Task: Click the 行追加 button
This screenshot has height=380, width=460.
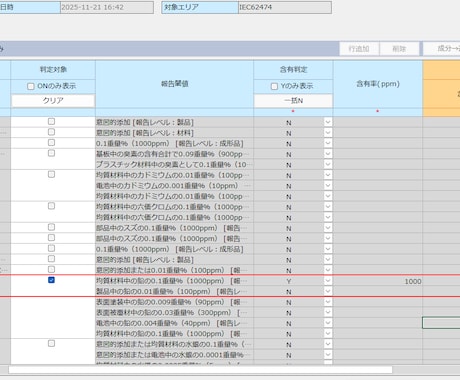Action: coord(359,49)
